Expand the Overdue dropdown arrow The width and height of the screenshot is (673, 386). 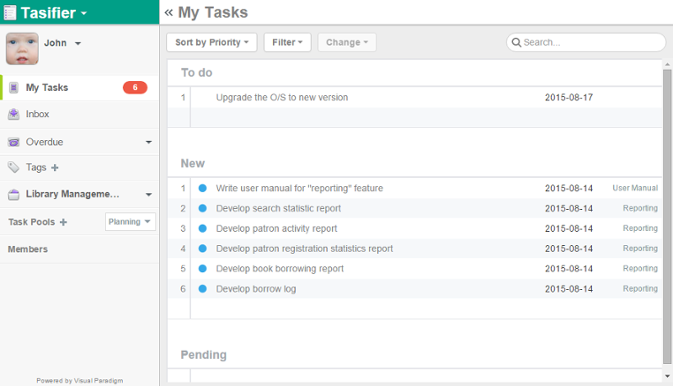pyautogui.click(x=149, y=142)
